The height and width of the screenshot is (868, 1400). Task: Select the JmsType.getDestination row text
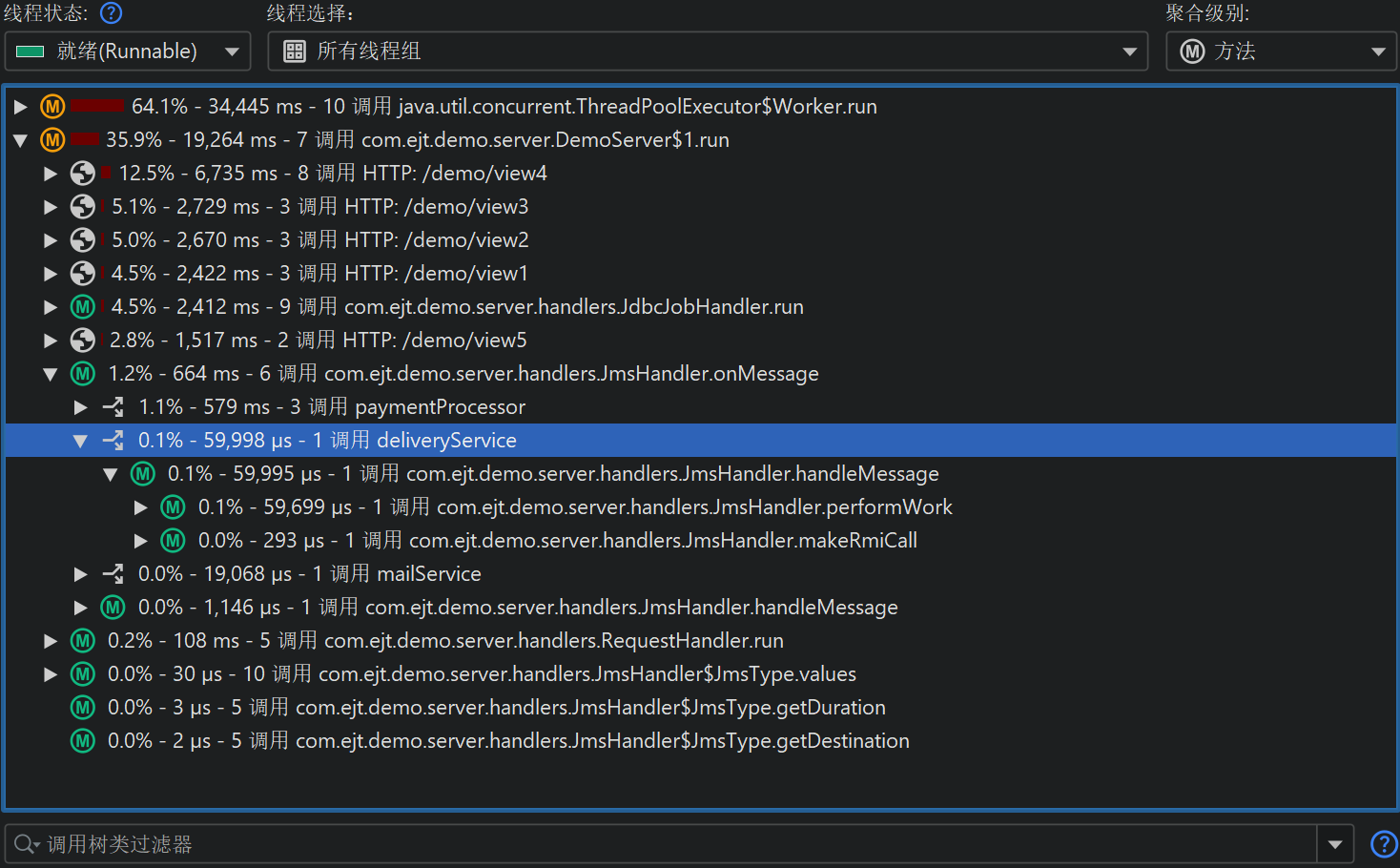point(508,741)
